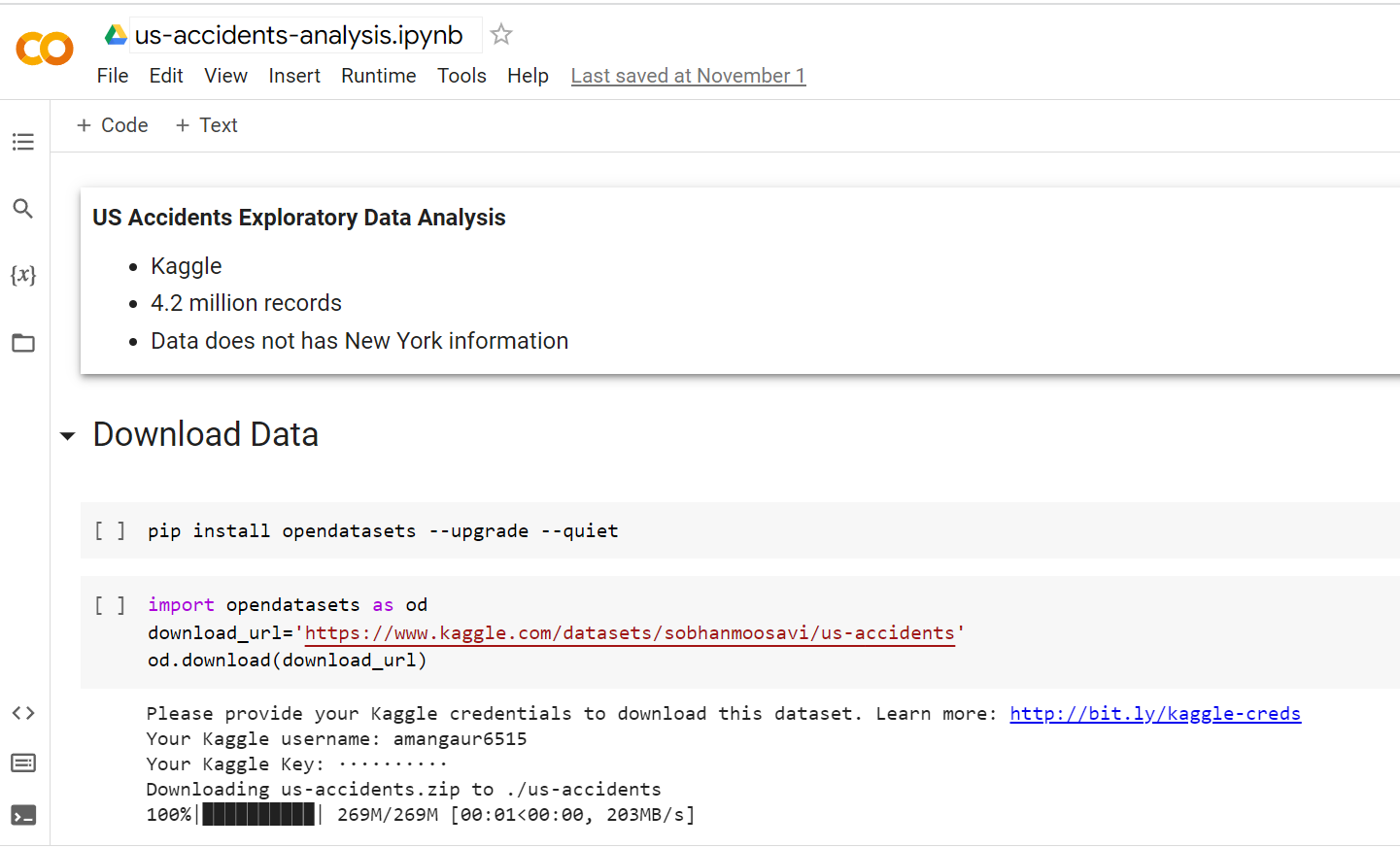
Task: Open the kaggle-creds help link
Action: click(1154, 713)
